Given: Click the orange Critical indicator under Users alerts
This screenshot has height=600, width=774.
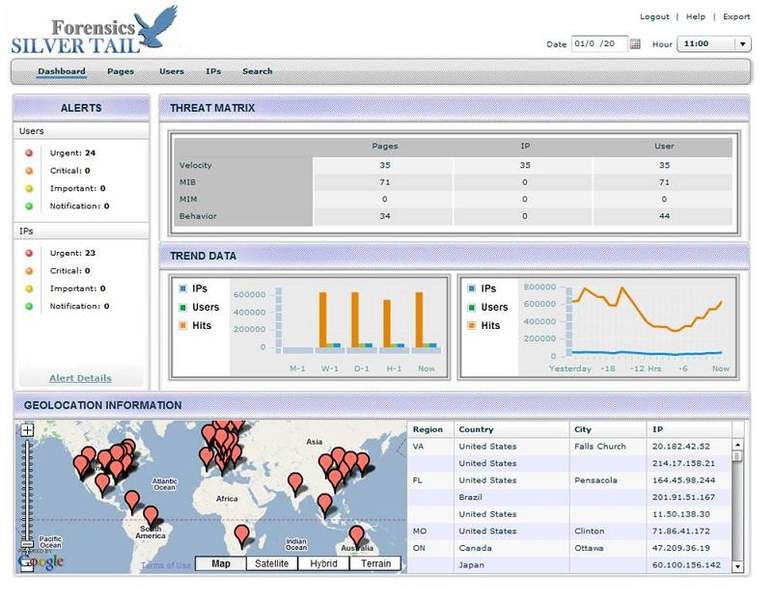Looking at the screenshot, I should (29, 171).
